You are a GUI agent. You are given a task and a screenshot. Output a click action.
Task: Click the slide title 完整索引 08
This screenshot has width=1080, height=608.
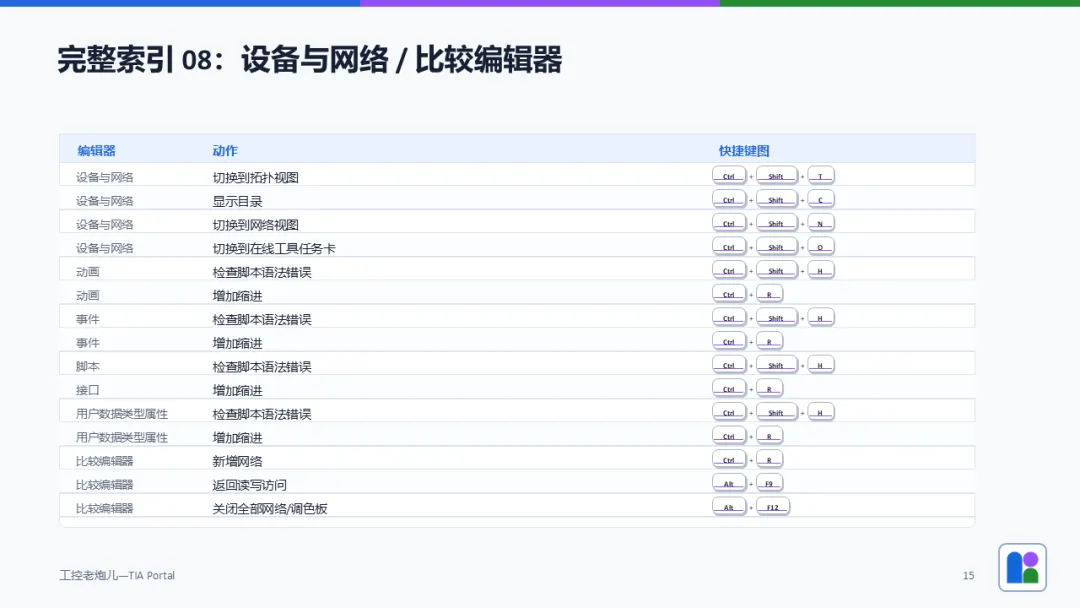point(310,59)
